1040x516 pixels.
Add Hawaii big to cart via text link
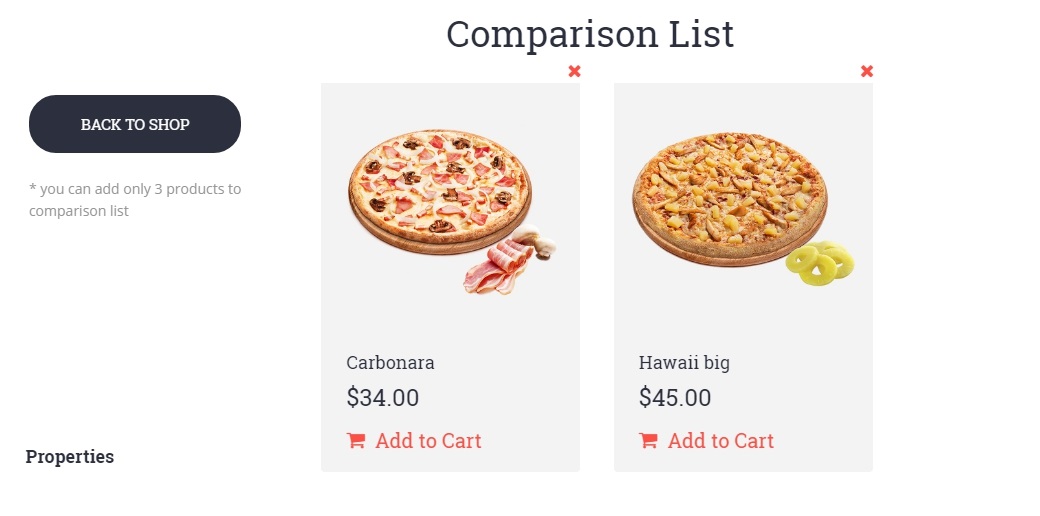tap(720, 441)
